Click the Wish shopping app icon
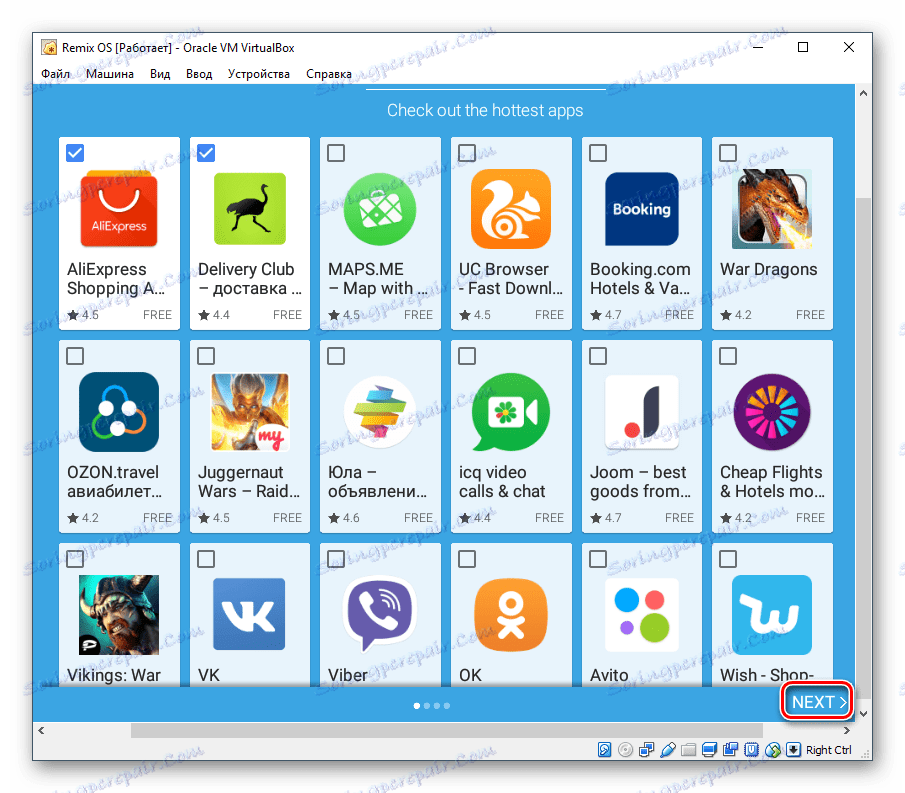The image size is (905, 793). point(772,615)
